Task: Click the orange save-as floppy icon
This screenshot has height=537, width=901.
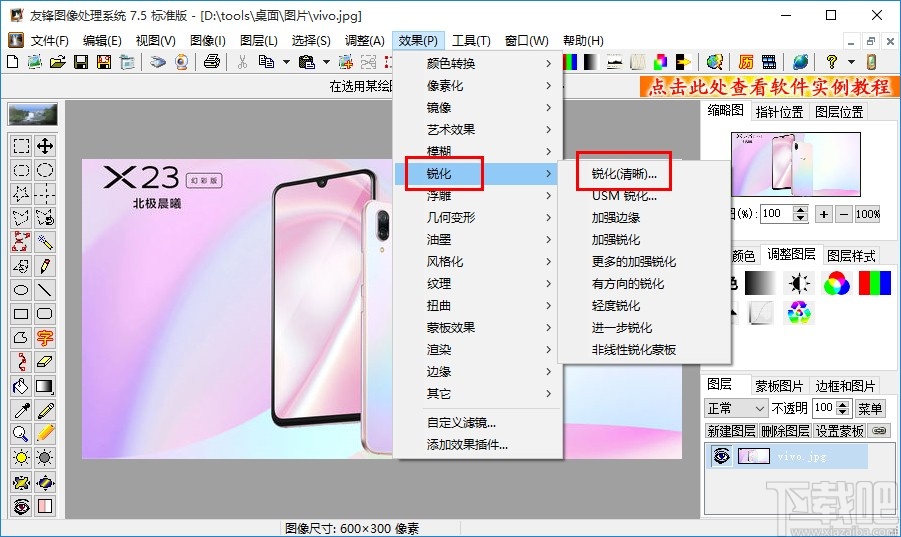Action: pyautogui.click(x=104, y=61)
